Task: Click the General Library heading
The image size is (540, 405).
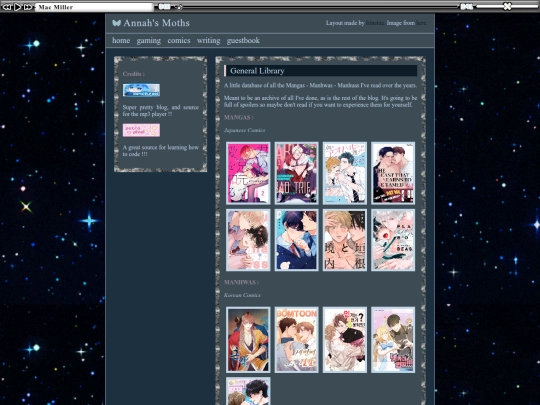Action: (x=257, y=71)
